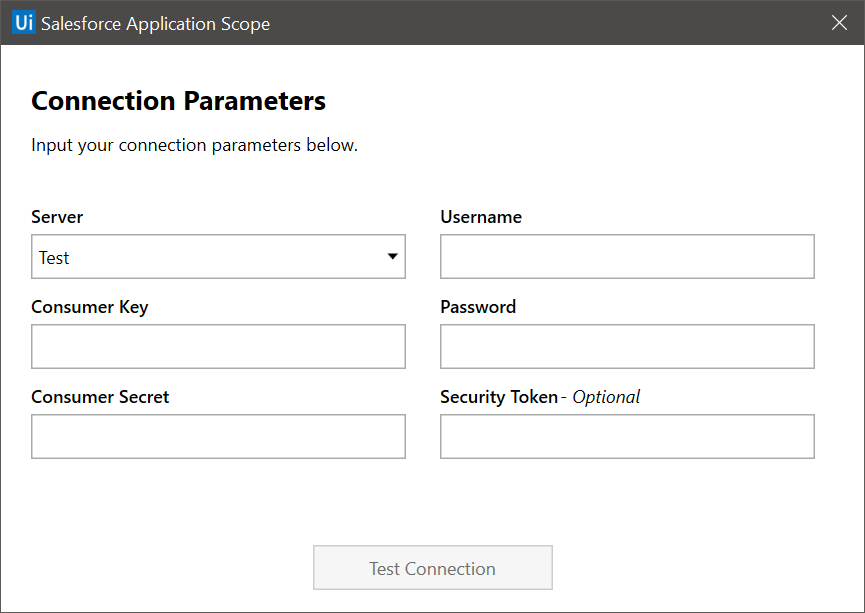Click the UiPath logo in title bar
This screenshot has height=613, width=865.
click(24, 23)
